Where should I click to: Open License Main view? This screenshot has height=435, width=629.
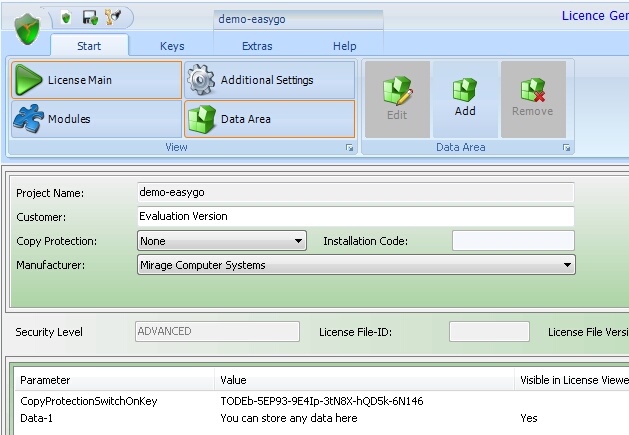(96, 80)
